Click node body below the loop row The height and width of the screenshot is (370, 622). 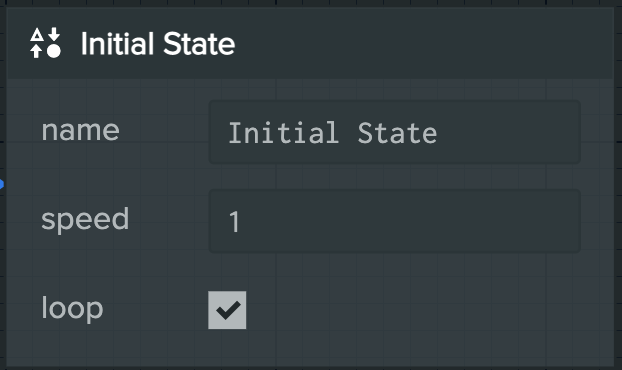(x=310, y=349)
